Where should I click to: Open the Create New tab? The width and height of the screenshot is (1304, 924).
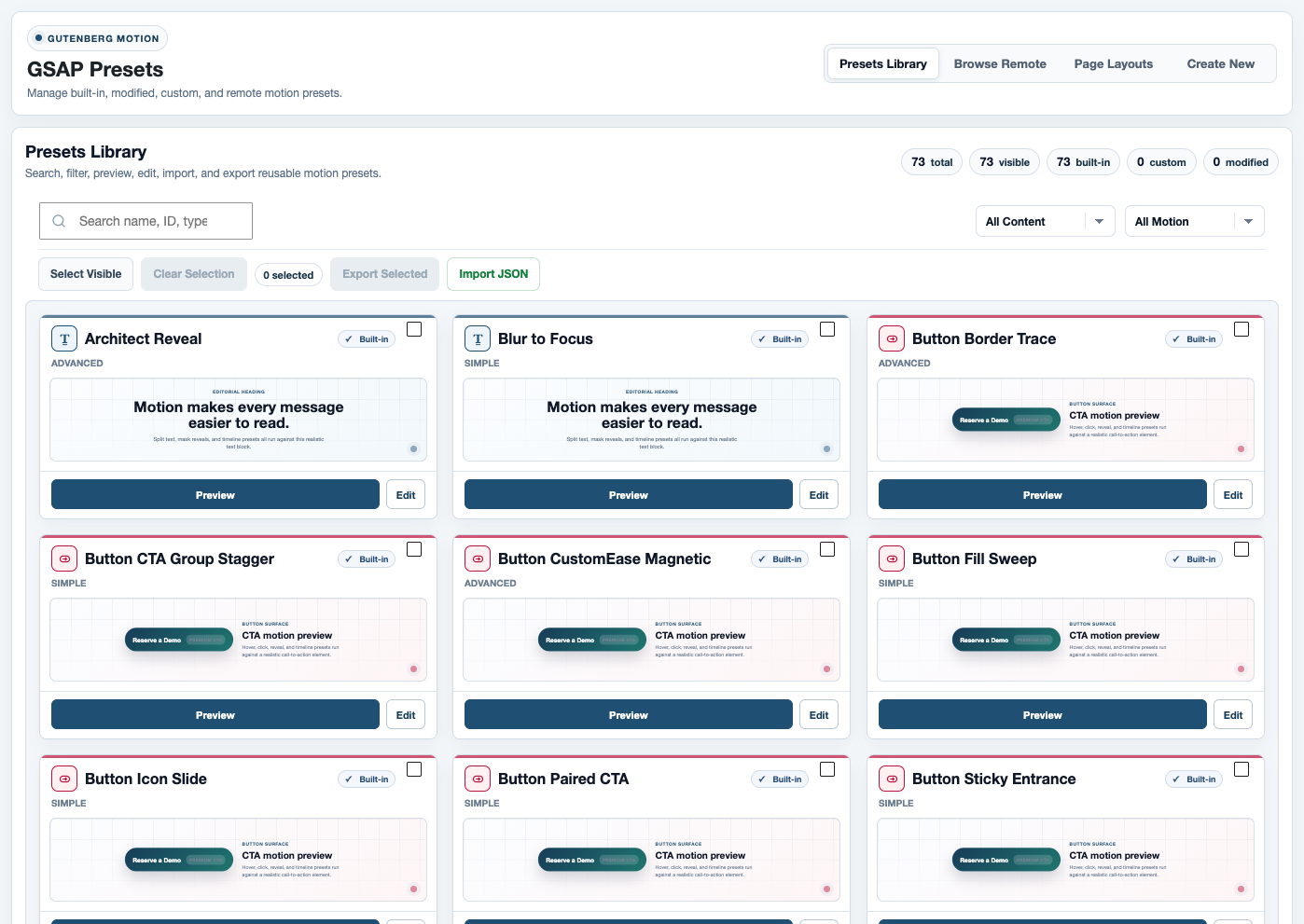click(x=1220, y=63)
